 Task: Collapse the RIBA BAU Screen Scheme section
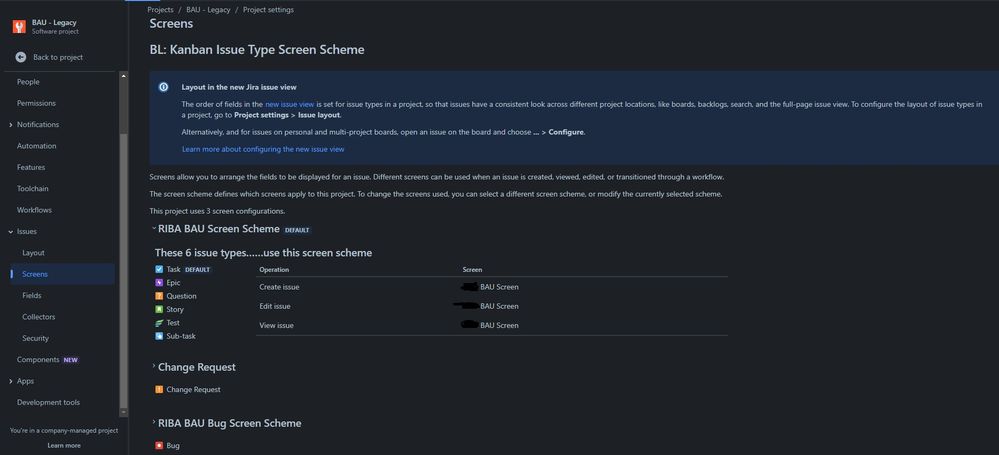point(154,228)
